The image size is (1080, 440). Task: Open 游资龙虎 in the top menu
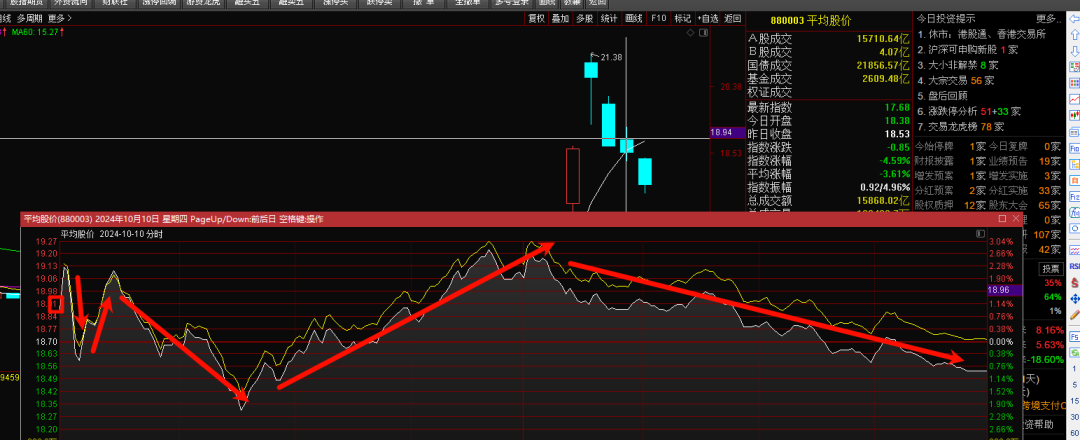point(203,3)
